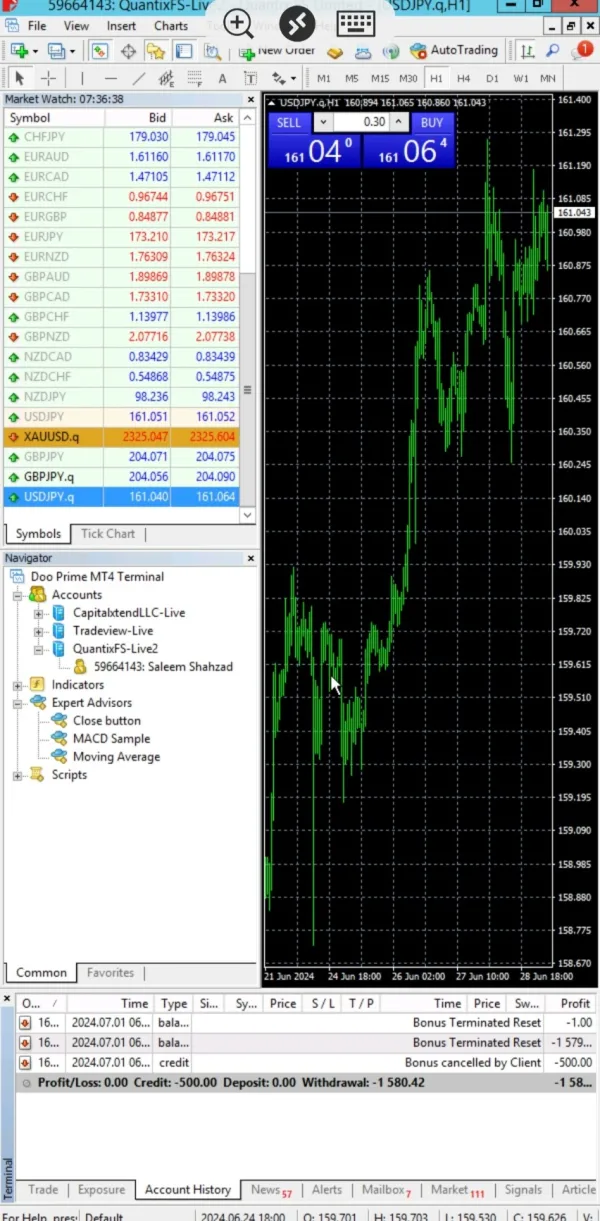Click the blue BUY button

pyautogui.click(x=431, y=123)
